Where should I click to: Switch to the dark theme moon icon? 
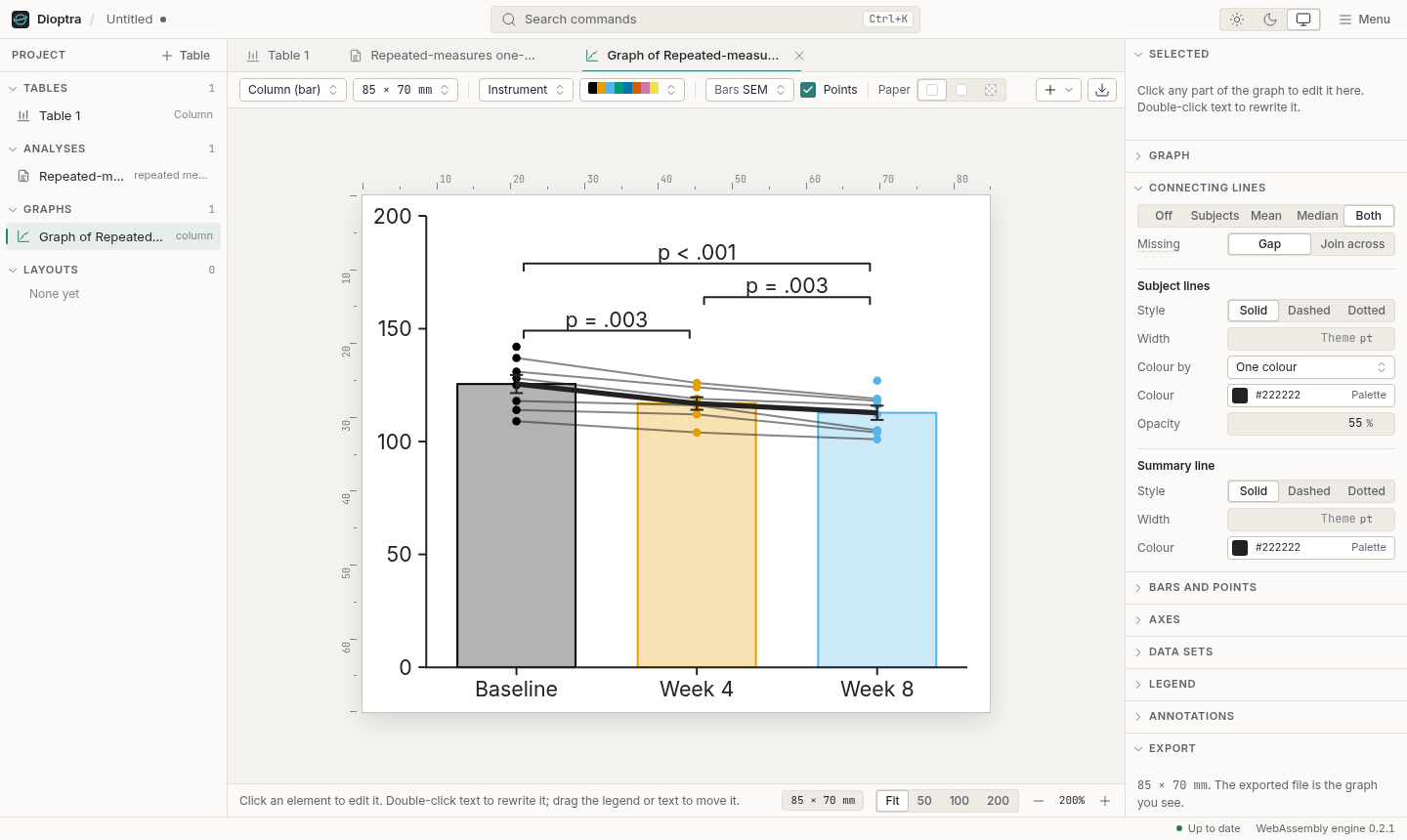[x=1270, y=20]
